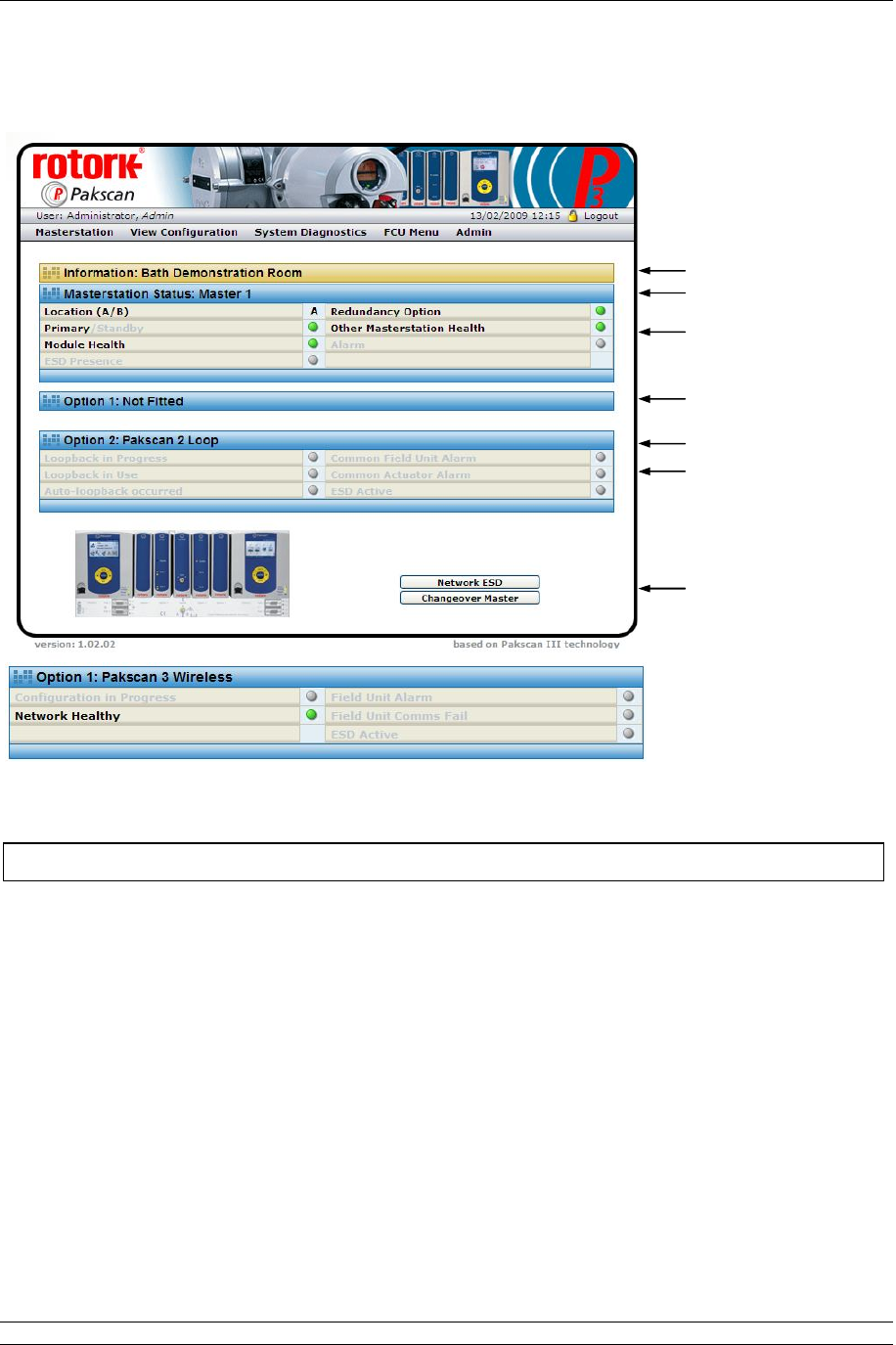896x1345 pixels.
Task: Click the Network Healthy label
Action: (67, 716)
